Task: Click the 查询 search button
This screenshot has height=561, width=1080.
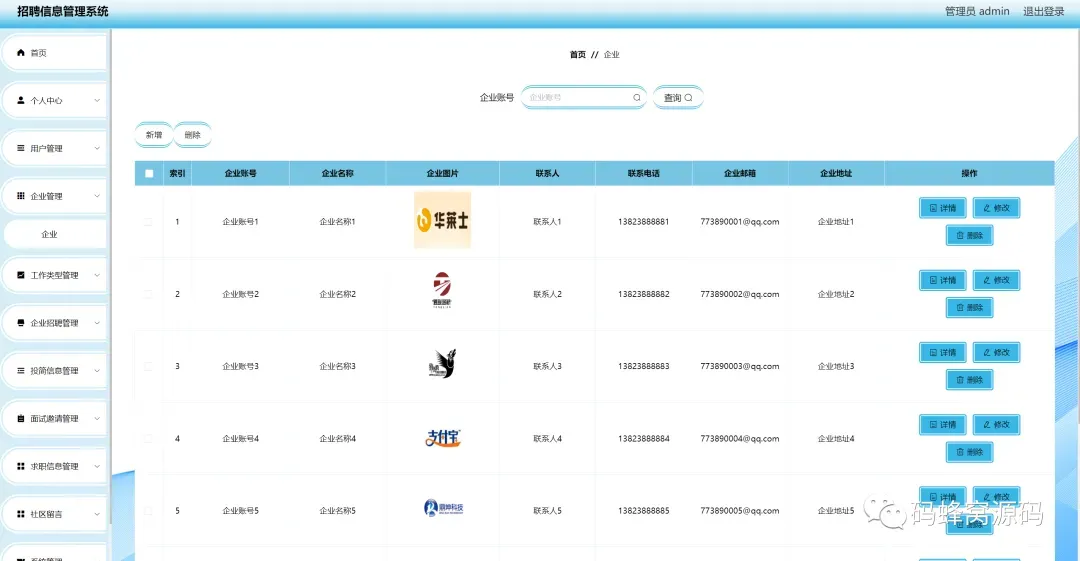Action: tap(678, 97)
